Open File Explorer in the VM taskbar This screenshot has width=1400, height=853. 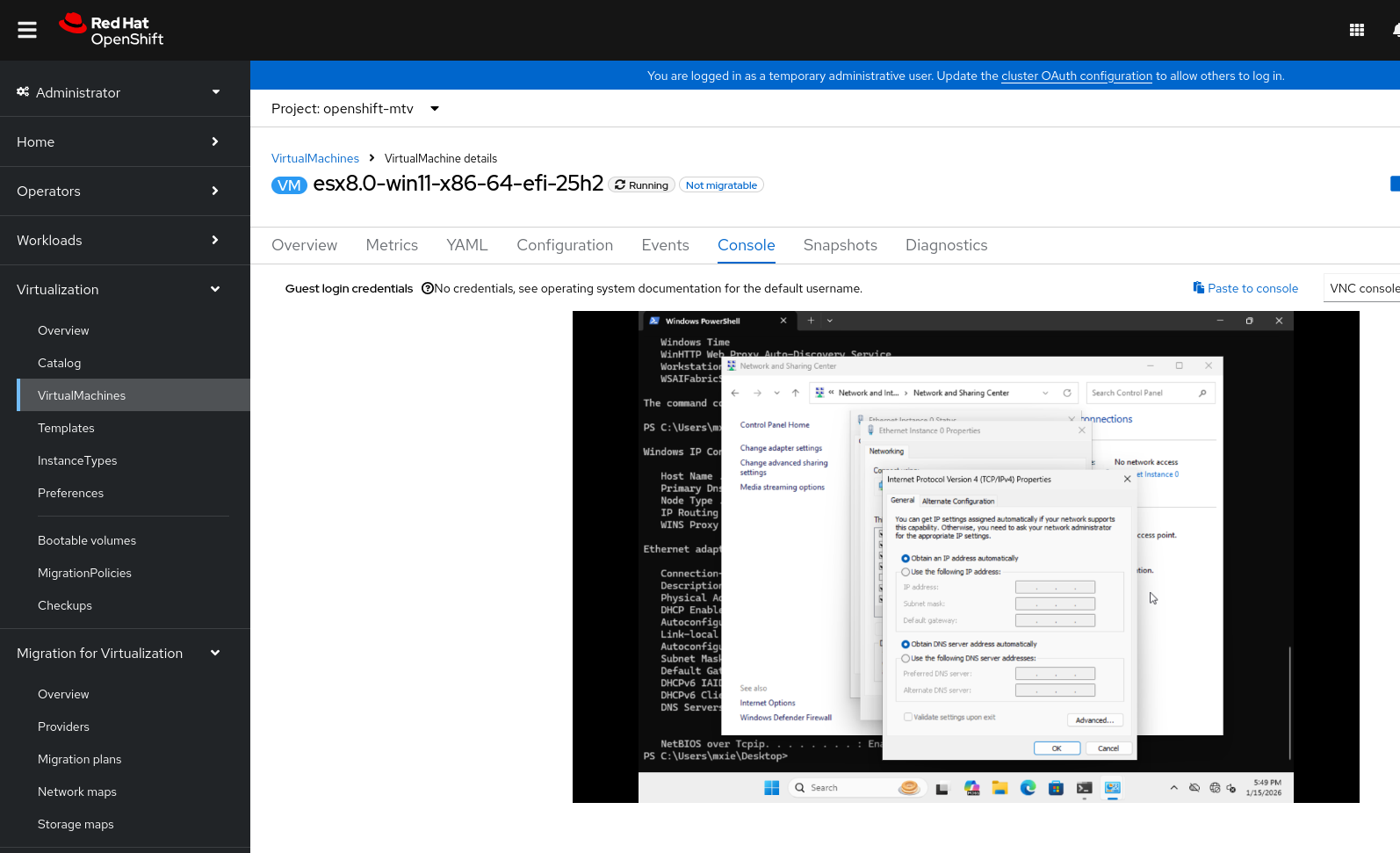[999, 788]
